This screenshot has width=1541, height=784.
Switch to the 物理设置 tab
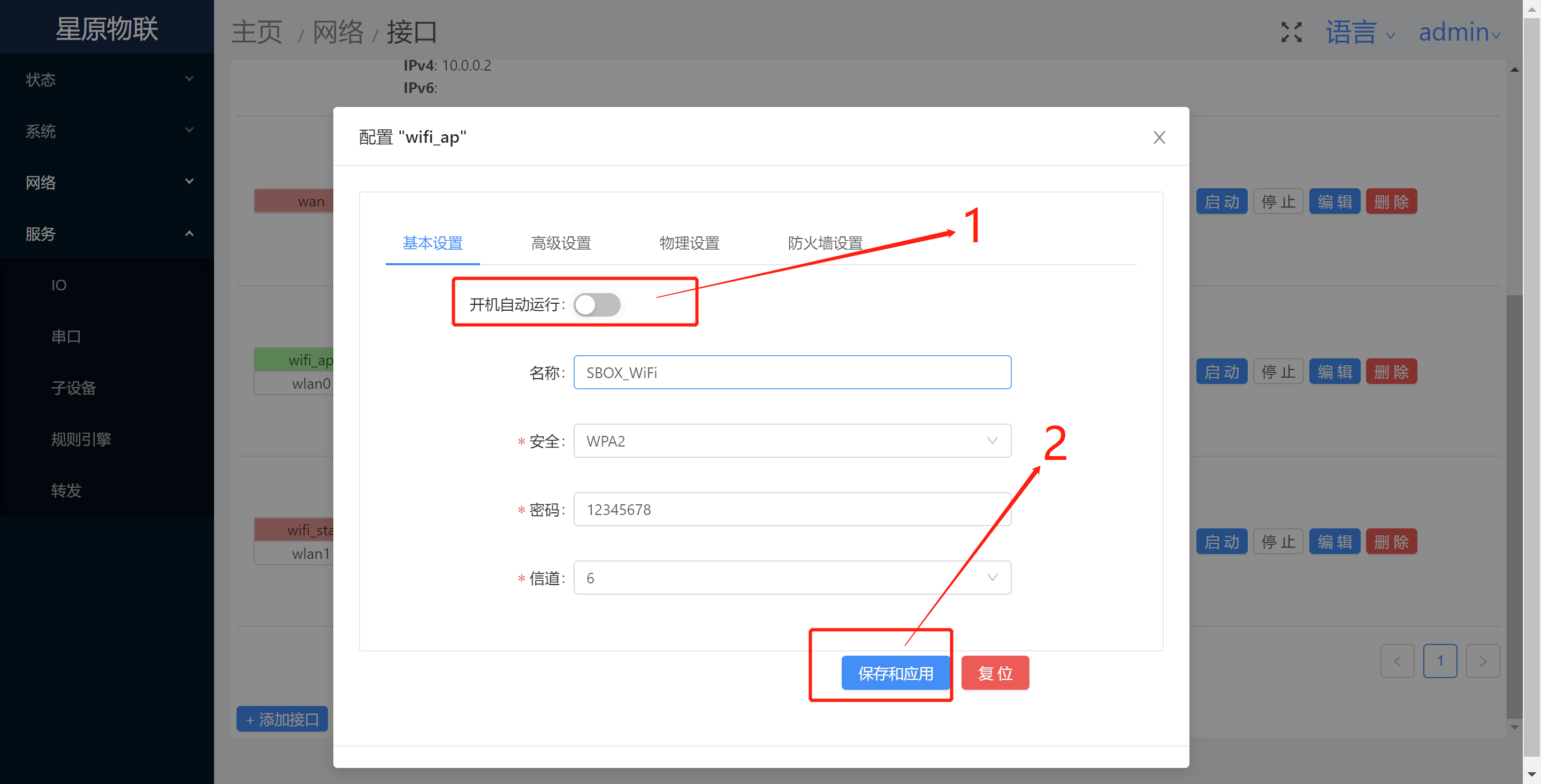pyautogui.click(x=689, y=243)
